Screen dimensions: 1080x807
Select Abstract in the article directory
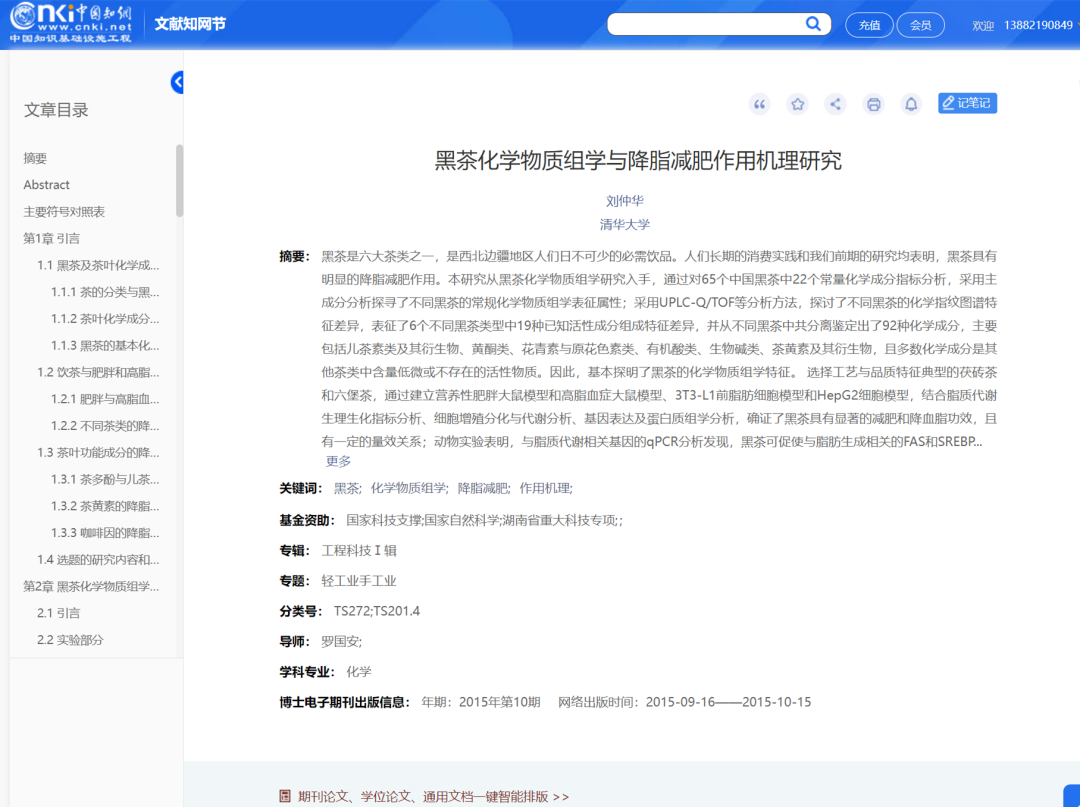[x=46, y=184]
